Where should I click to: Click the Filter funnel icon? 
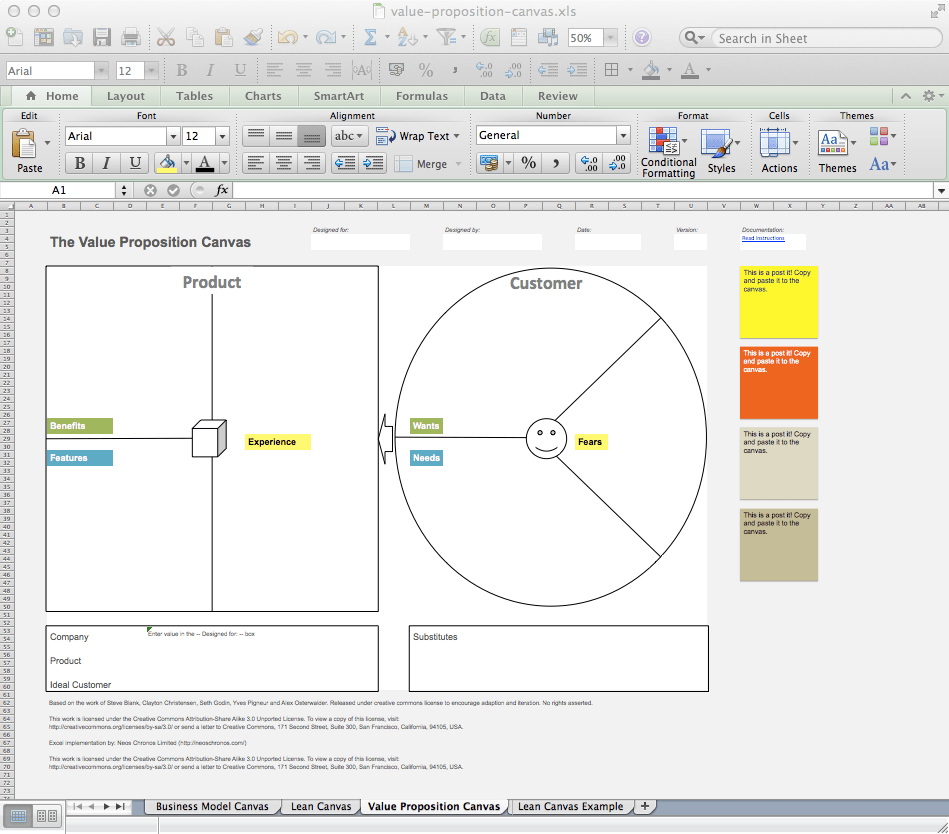coord(447,38)
